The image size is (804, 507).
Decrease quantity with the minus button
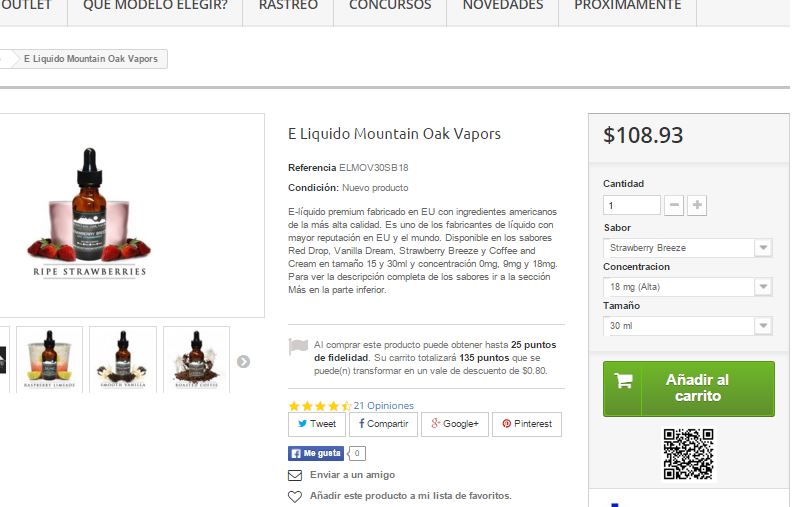[x=674, y=205]
